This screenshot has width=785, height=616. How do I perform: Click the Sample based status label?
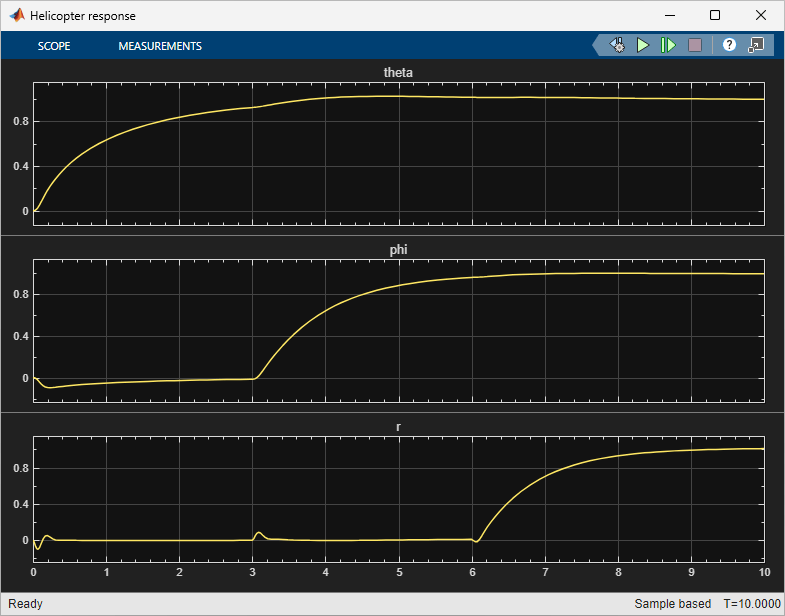click(672, 604)
